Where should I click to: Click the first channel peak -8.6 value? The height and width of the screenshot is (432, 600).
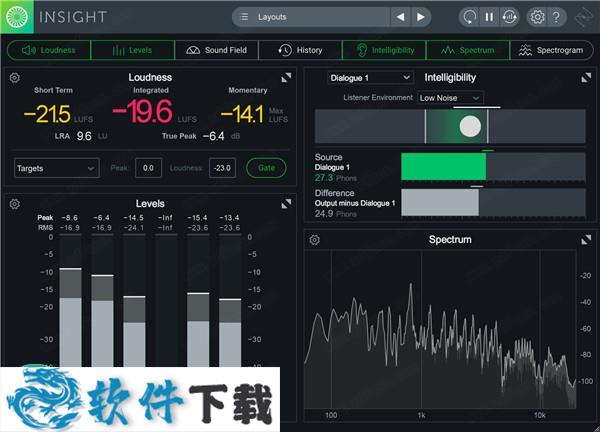[x=69, y=218]
